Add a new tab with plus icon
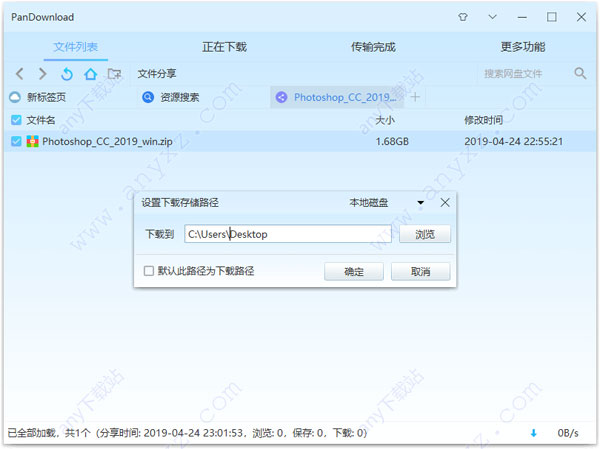This screenshot has width=600, height=449. point(415,97)
